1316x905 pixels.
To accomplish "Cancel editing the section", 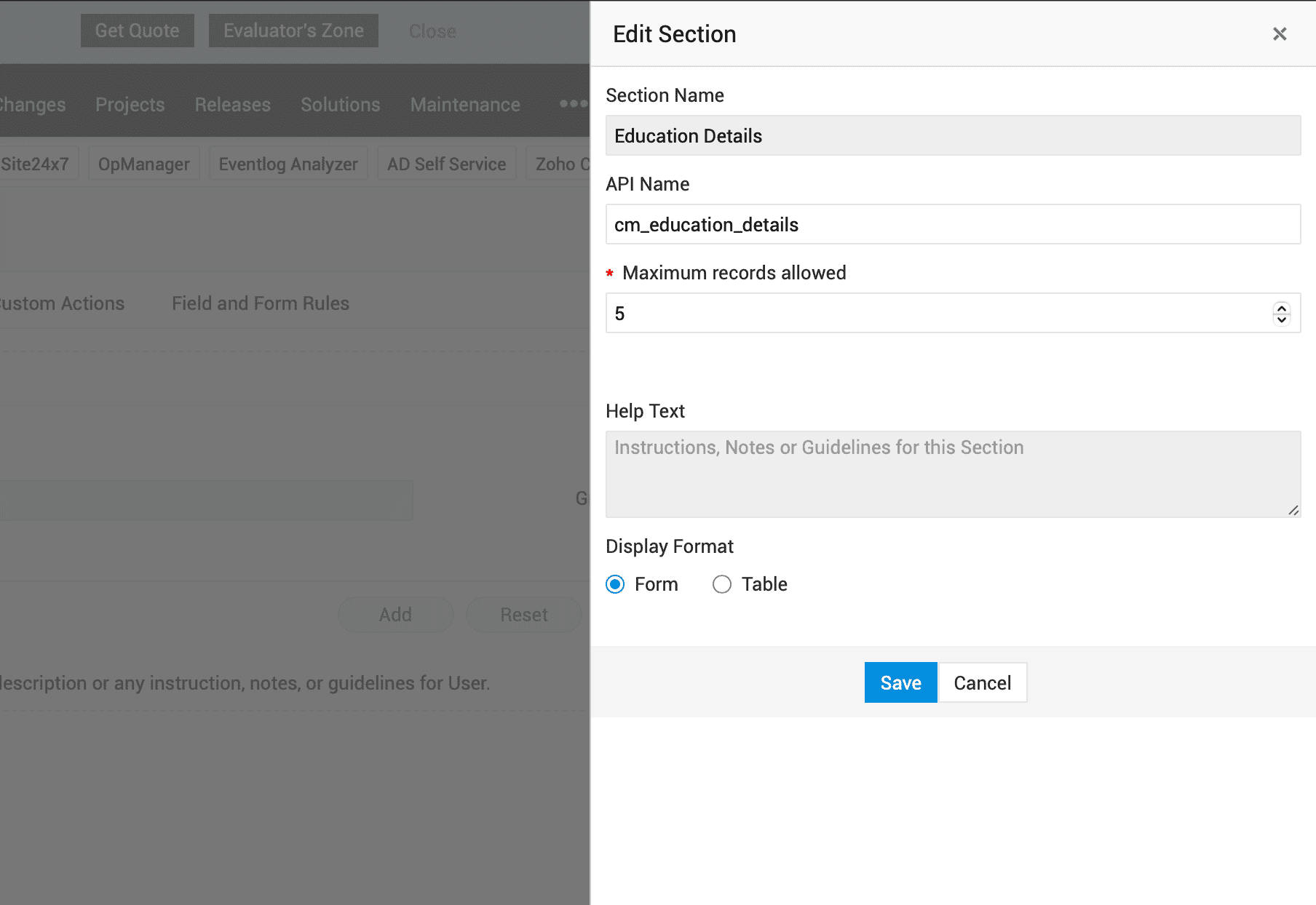I will 983,682.
